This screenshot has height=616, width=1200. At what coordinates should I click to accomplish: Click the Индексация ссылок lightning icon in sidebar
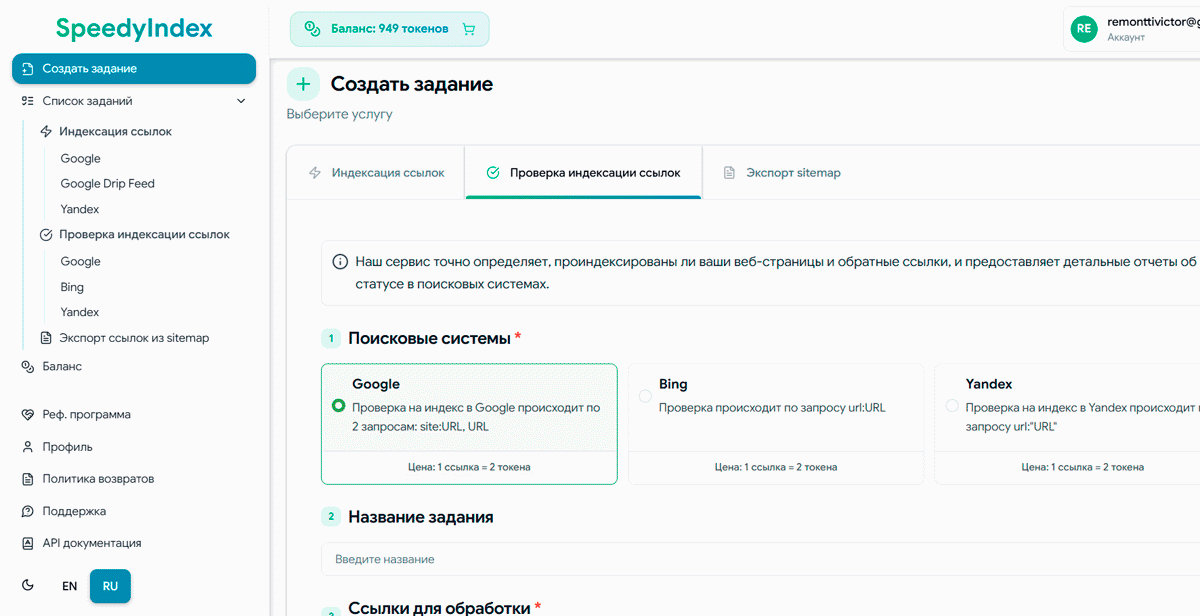coord(44,131)
